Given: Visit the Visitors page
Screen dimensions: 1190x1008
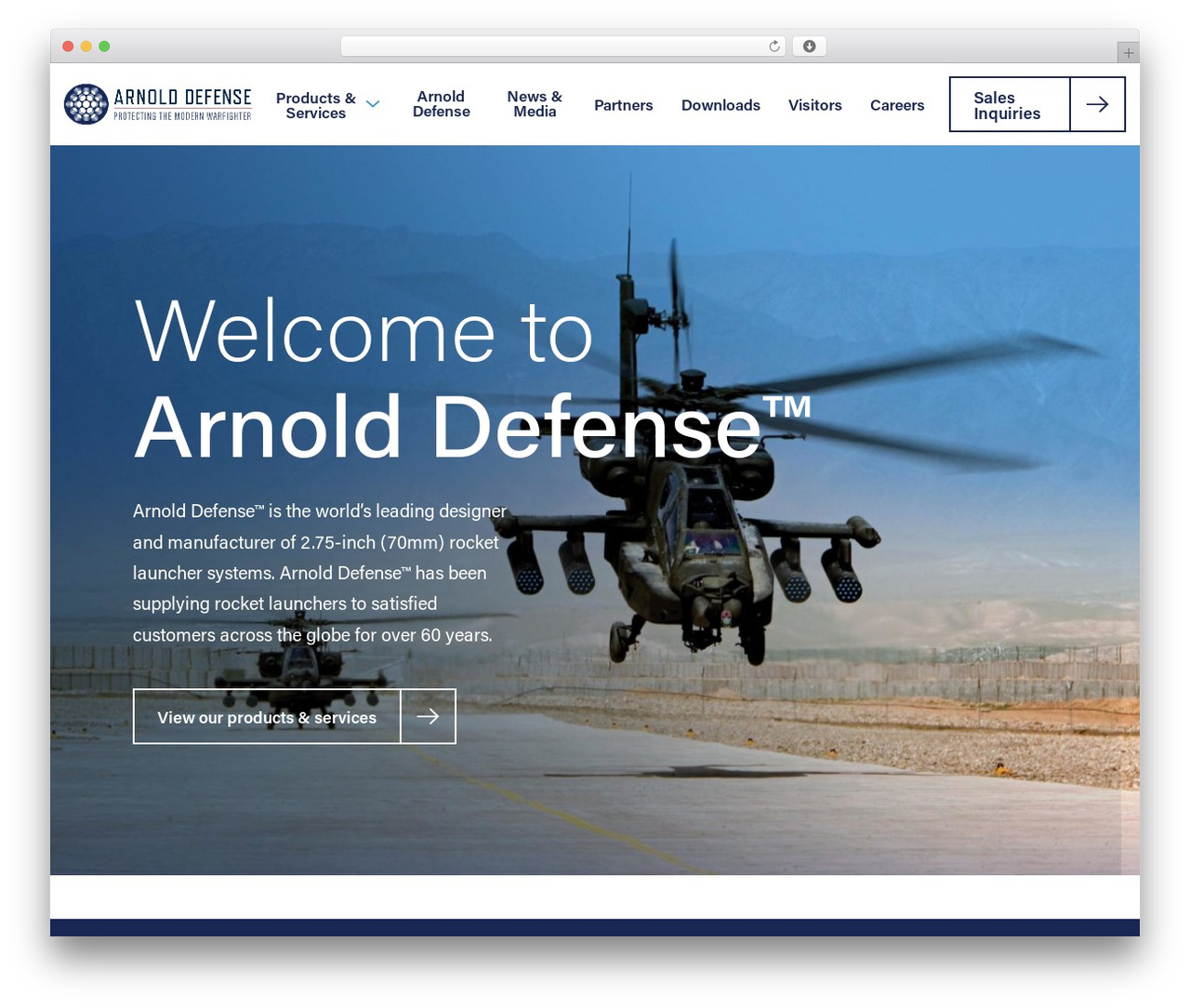Looking at the screenshot, I should 815,105.
